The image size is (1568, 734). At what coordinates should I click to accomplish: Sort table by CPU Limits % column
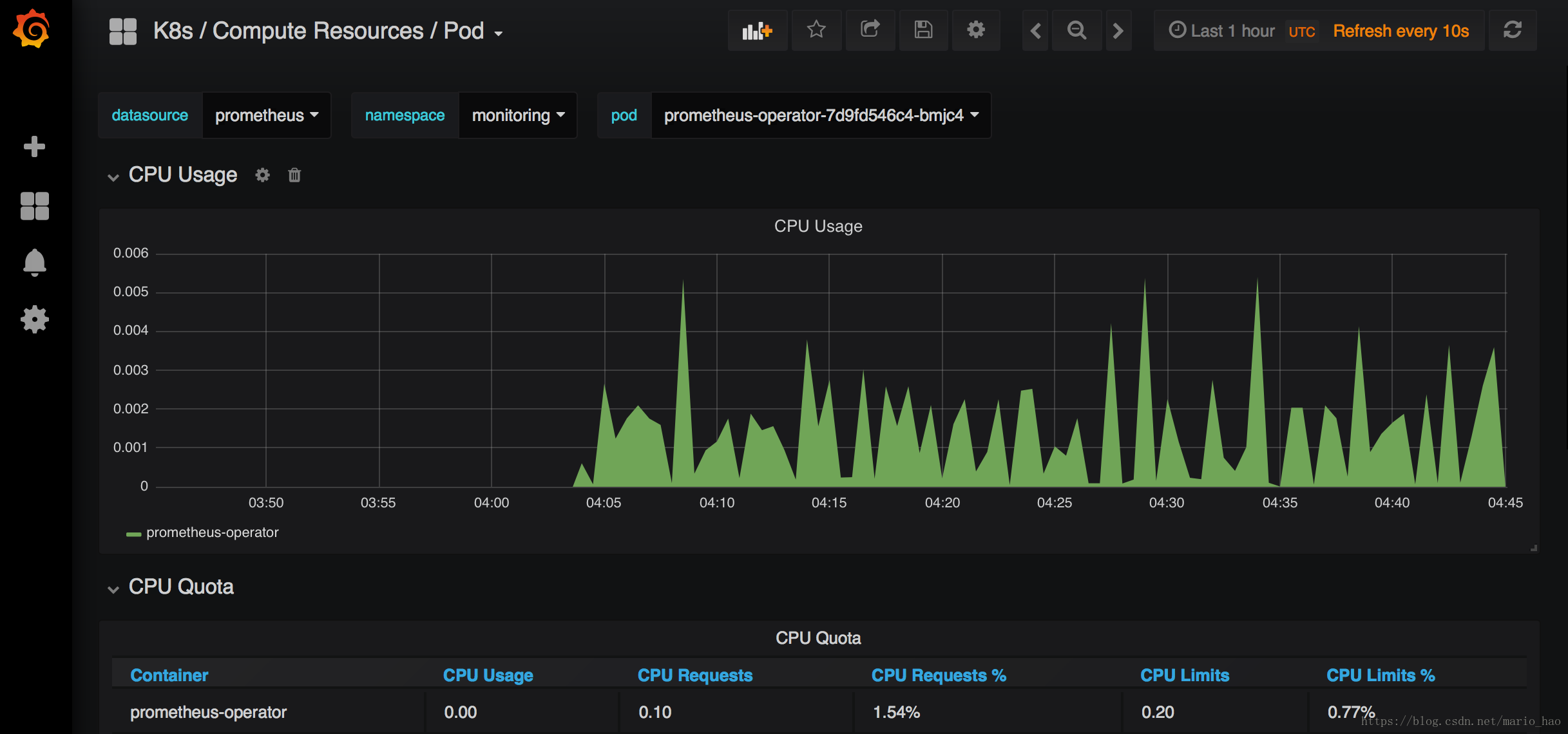tap(1381, 675)
